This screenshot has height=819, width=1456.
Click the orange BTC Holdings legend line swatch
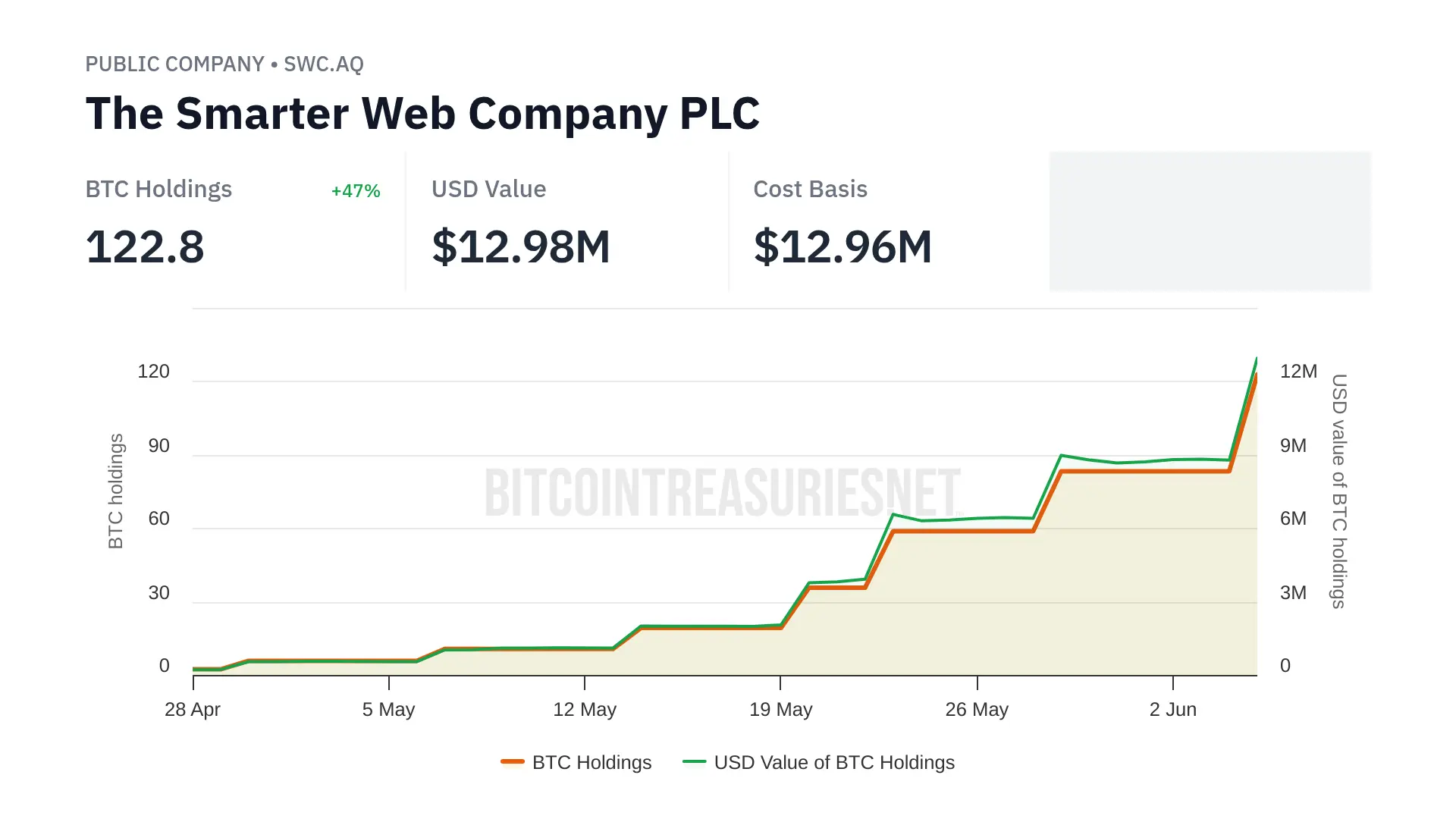pos(513,761)
